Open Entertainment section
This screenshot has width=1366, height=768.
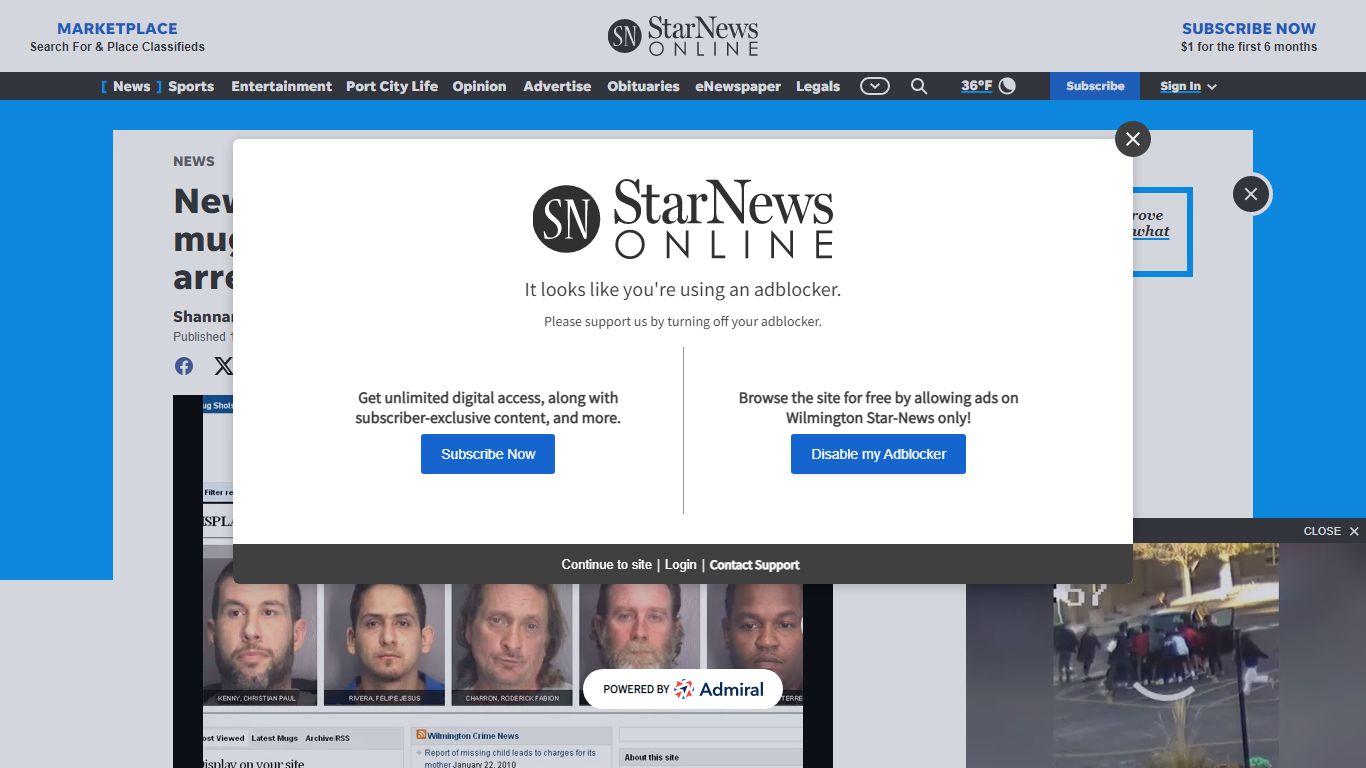(x=281, y=86)
